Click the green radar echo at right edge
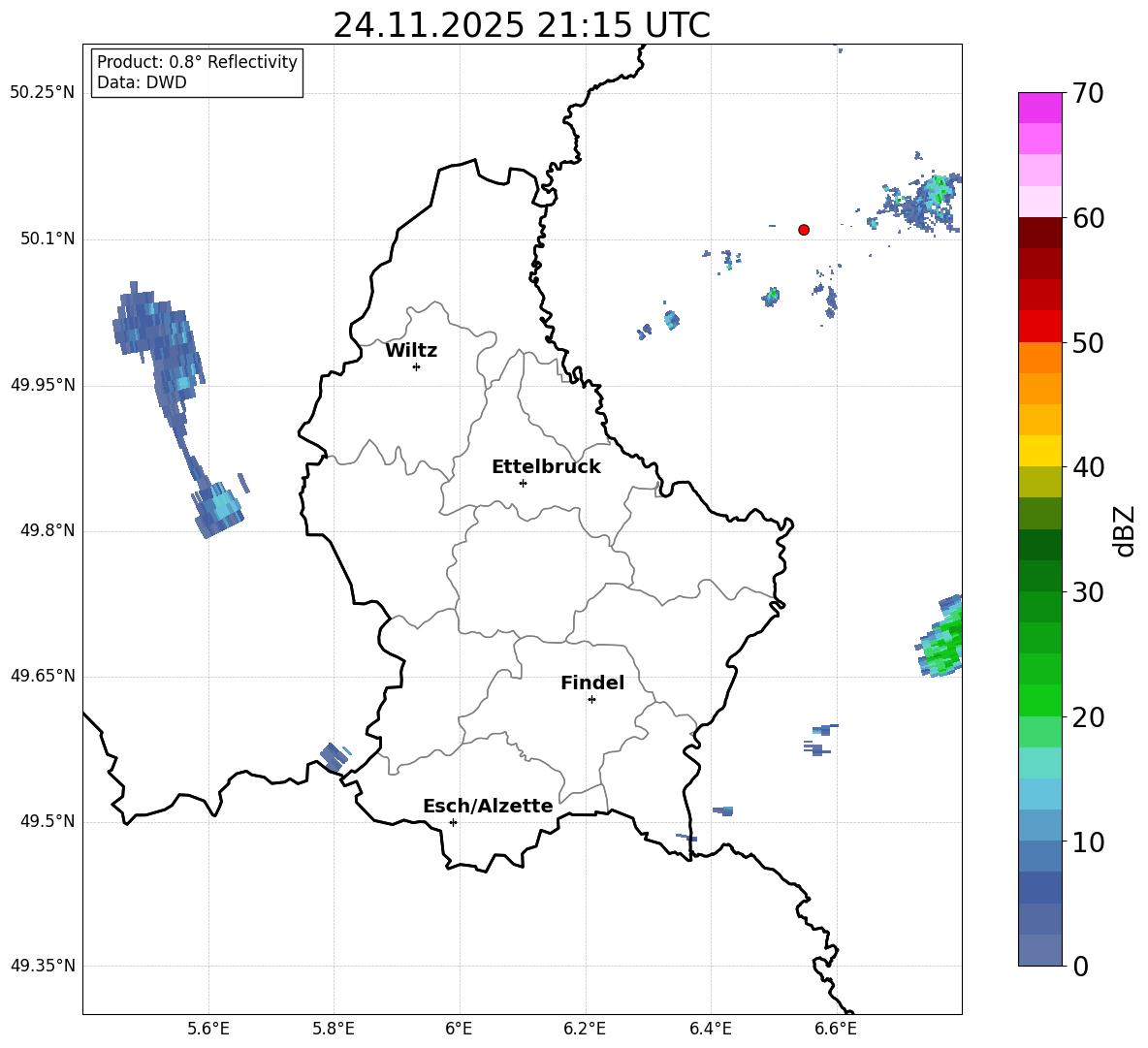Image resolution: width=1148 pixels, height=1048 pixels. point(941,637)
